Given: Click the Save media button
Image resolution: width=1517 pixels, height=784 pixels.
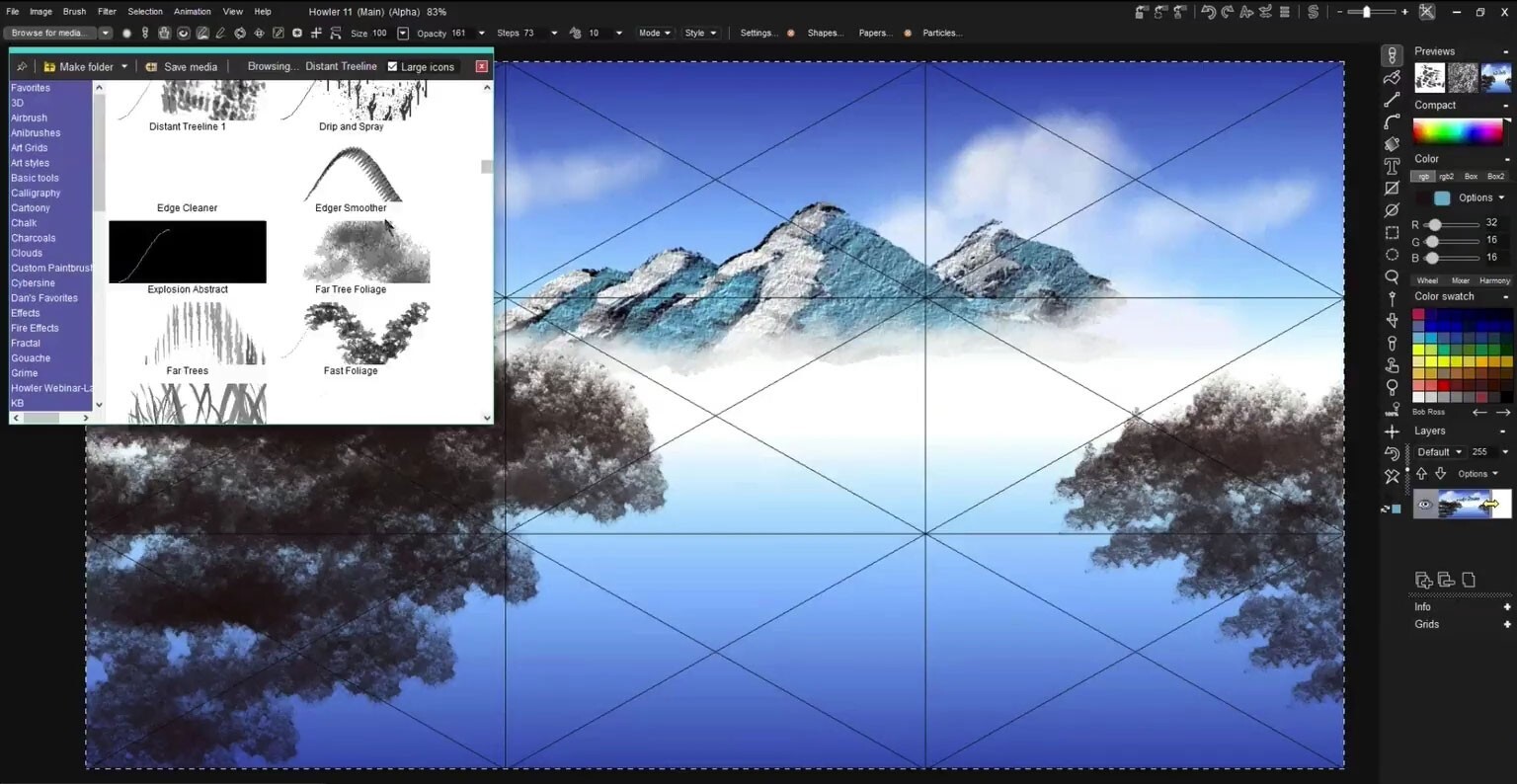Looking at the screenshot, I should (182, 67).
